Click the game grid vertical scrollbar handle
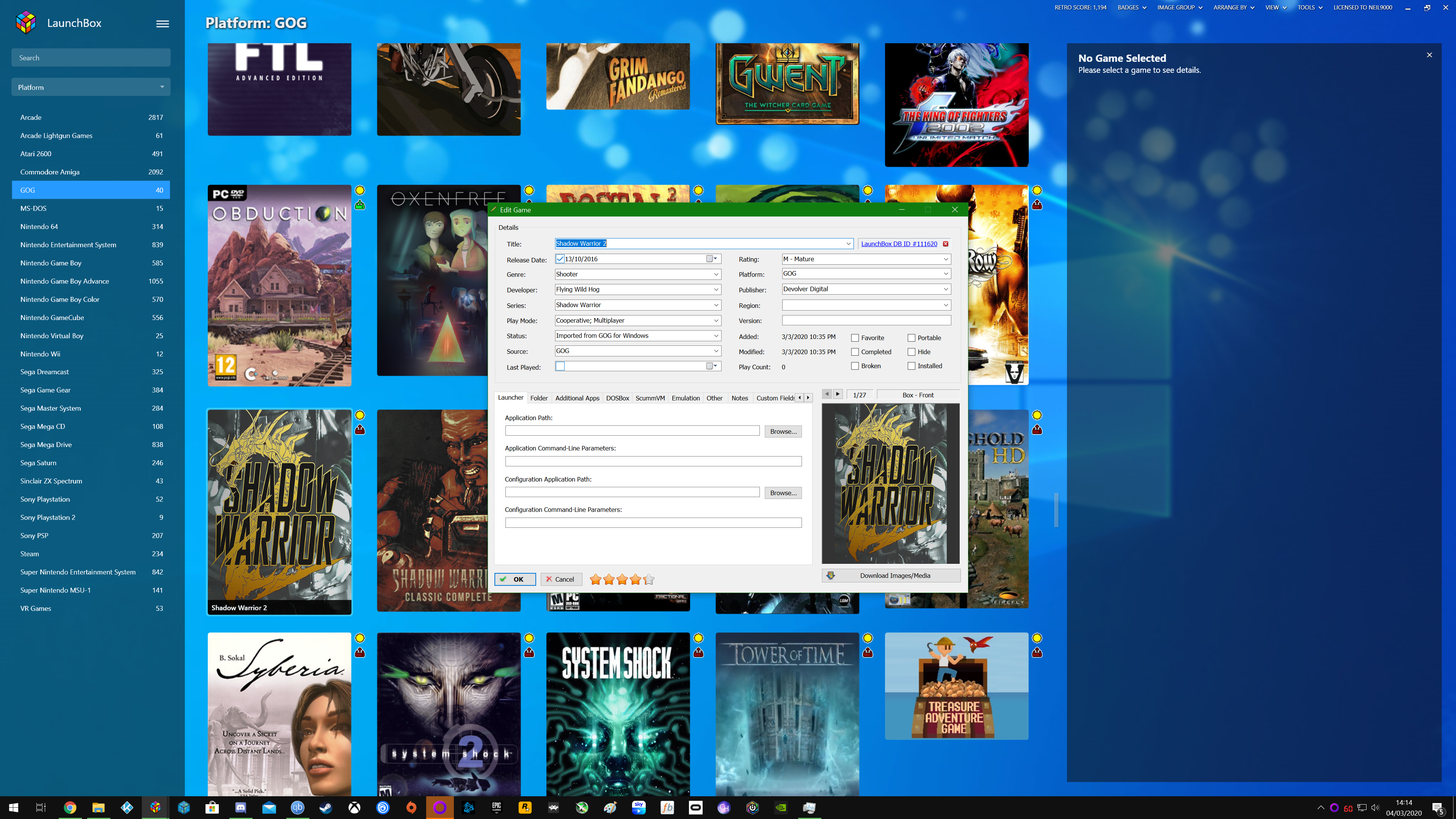 click(x=1056, y=510)
